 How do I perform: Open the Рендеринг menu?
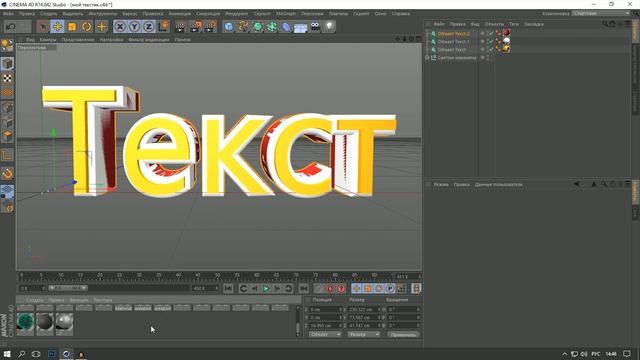pos(236,13)
